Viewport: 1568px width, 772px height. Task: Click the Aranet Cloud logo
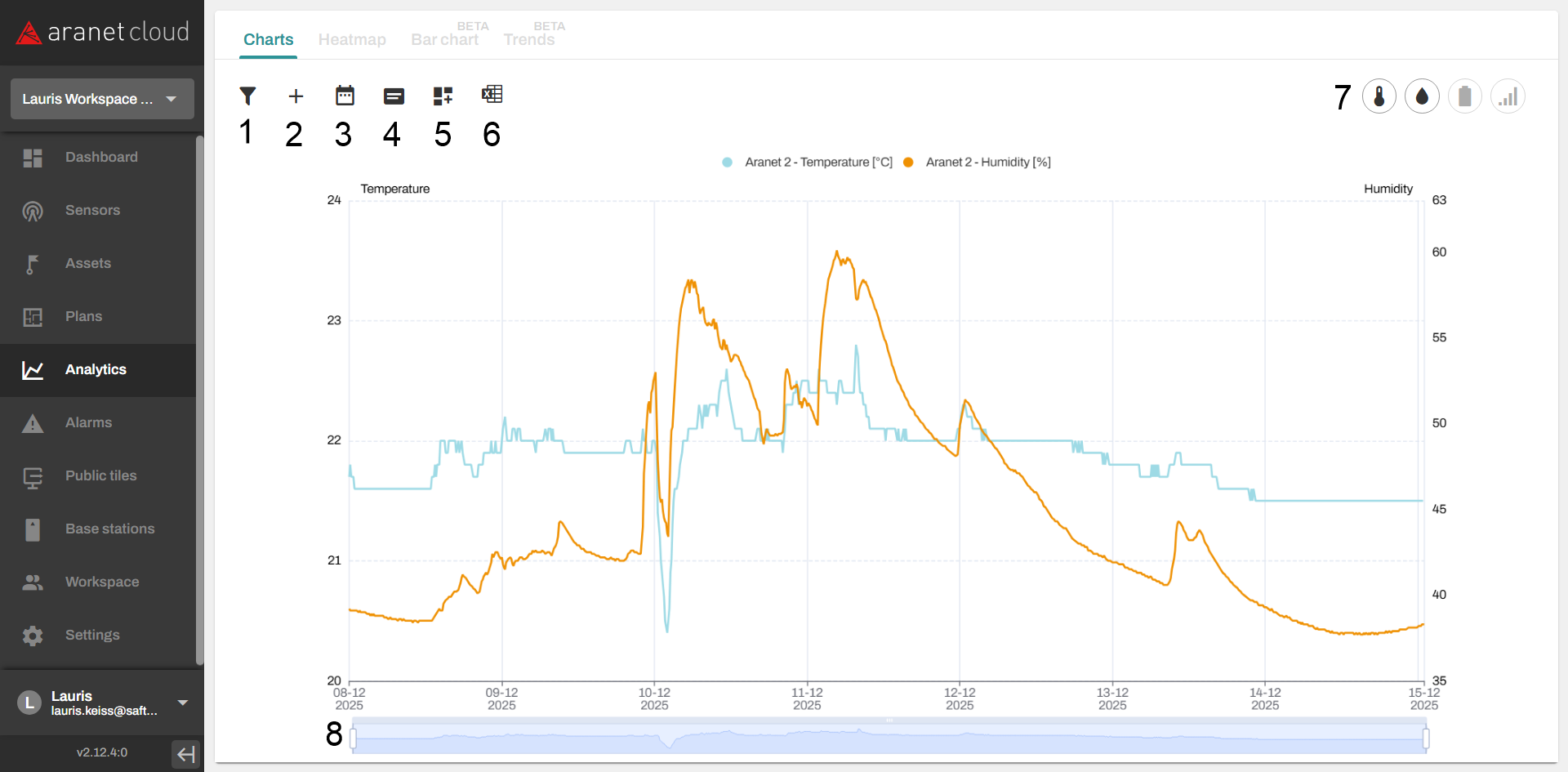pyautogui.click(x=102, y=33)
